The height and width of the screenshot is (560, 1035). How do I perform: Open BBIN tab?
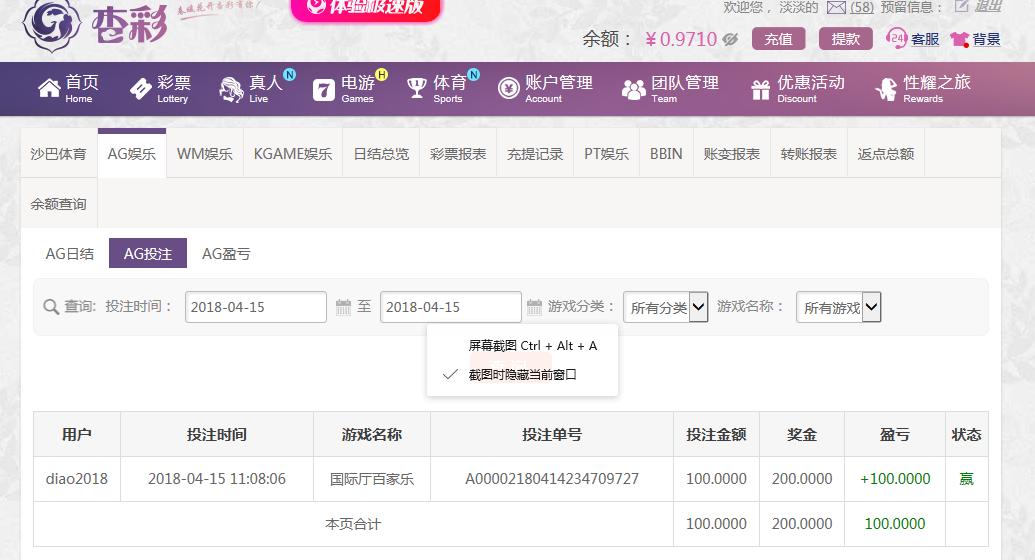tap(666, 154)
